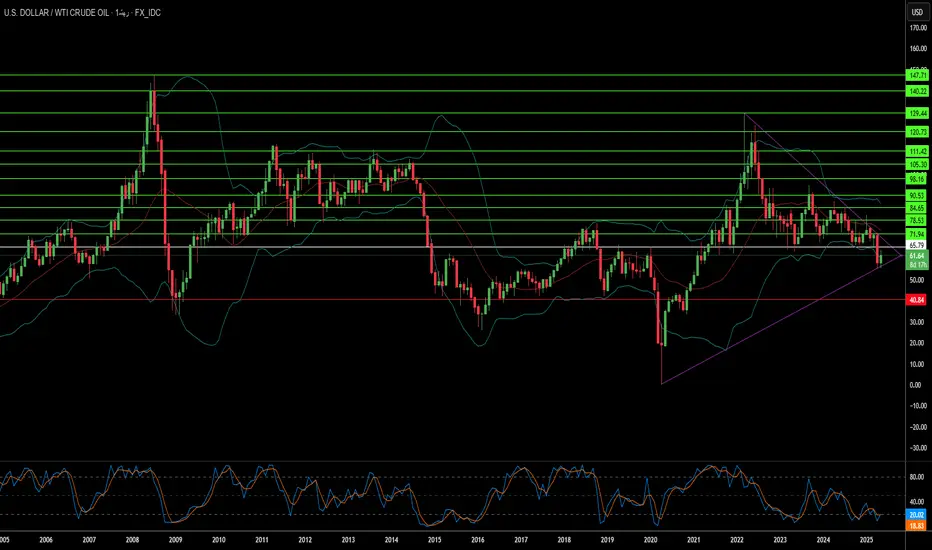The width and height of the screenshot is (932, 550).
Task: Select the 120.73 green price label
Action: (x=918, y=132)
